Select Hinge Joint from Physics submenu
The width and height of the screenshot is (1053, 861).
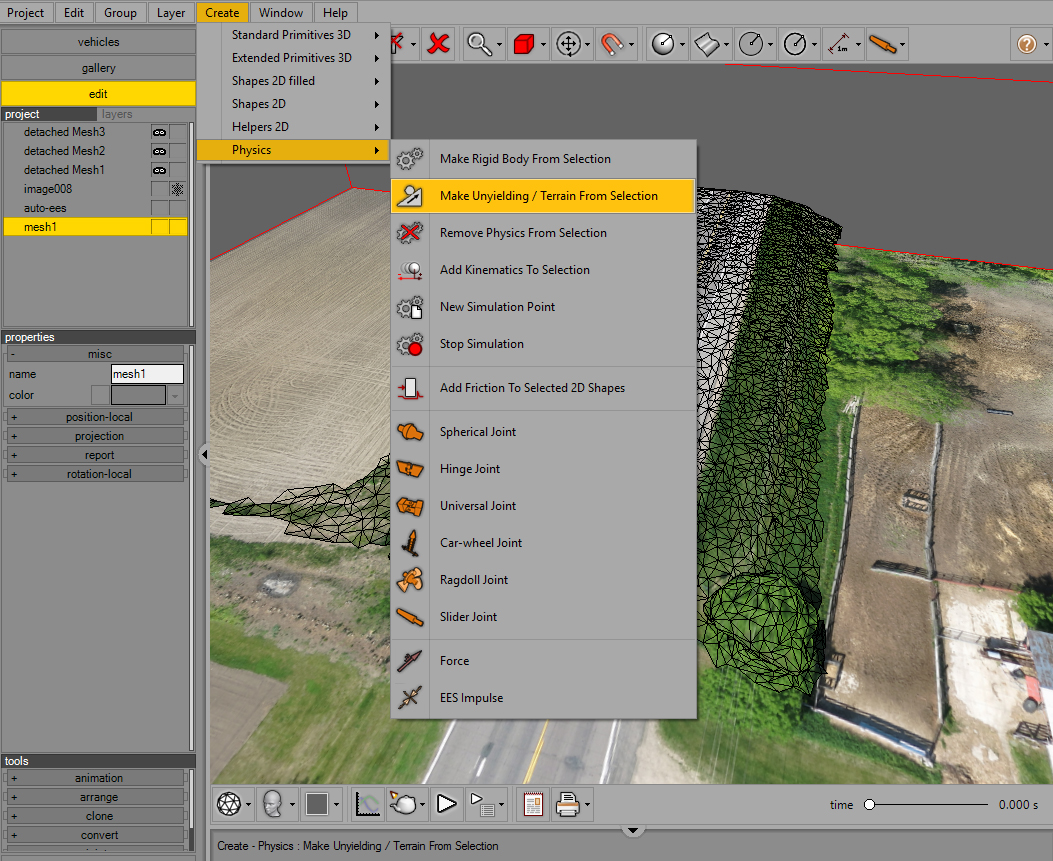pyautogui.click(x=470, y=469)
